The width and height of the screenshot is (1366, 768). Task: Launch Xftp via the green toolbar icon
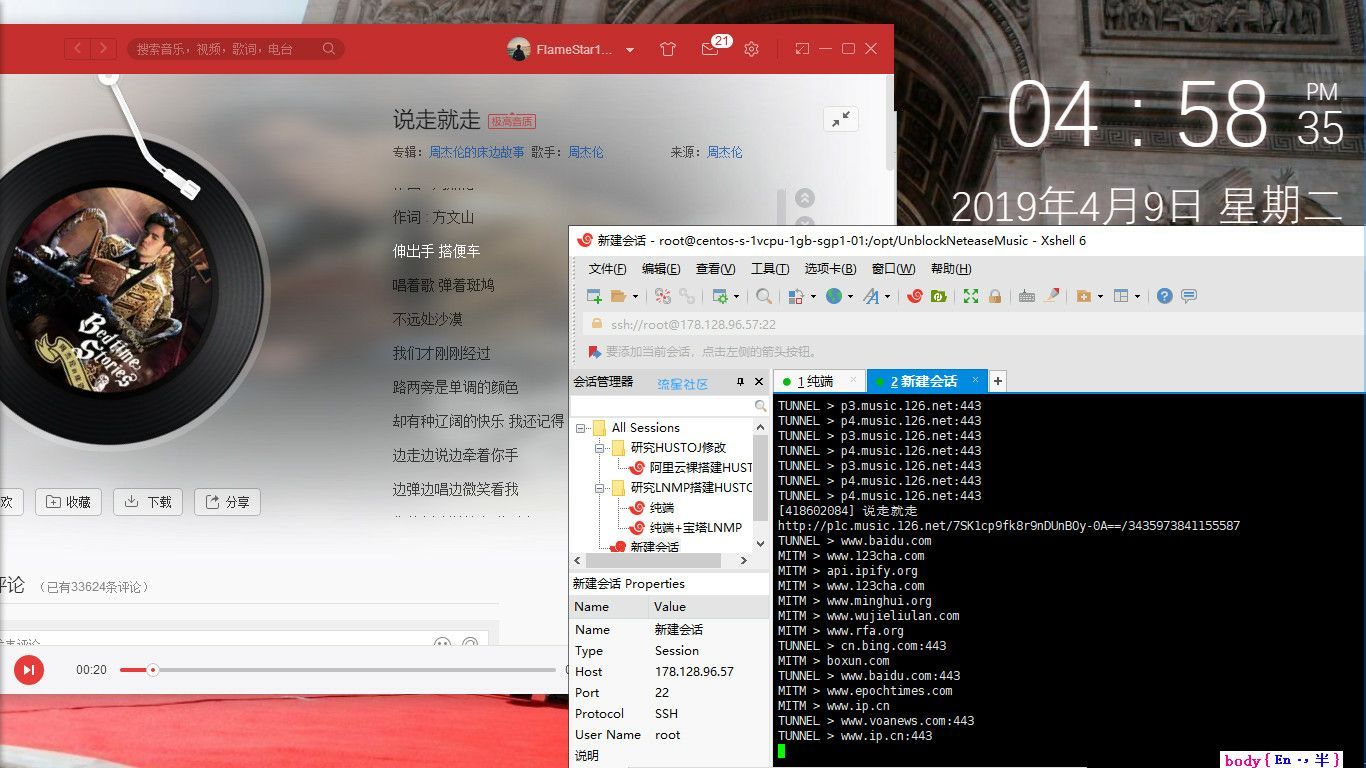coord(939,296)
